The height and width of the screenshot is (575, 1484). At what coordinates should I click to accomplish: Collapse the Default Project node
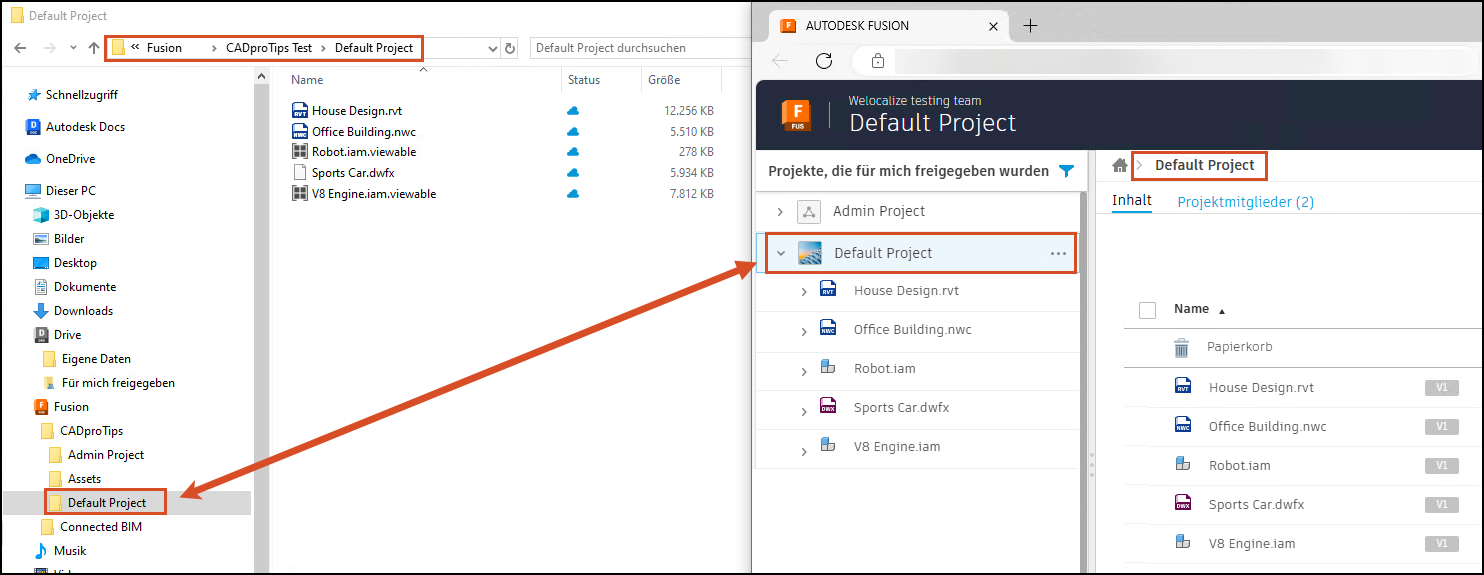[x=781, y=254]
